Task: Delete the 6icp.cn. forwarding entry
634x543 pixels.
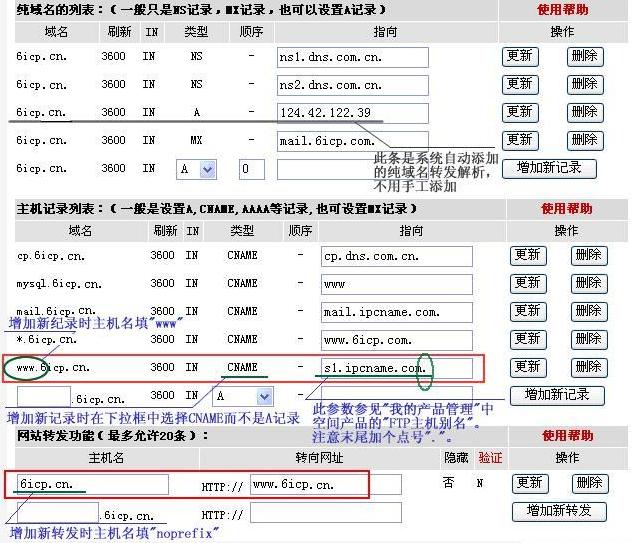Action: click(x=590, y=483)
